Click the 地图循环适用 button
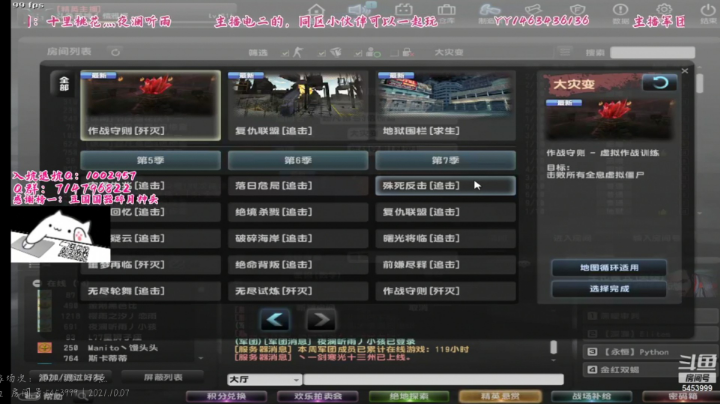Screen dimensions: 720x404 point(609,268)
